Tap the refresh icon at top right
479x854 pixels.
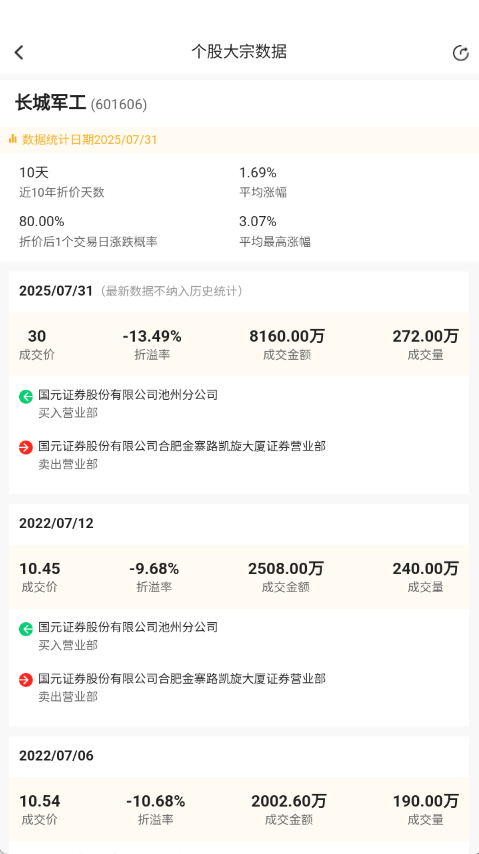(460, 53)
